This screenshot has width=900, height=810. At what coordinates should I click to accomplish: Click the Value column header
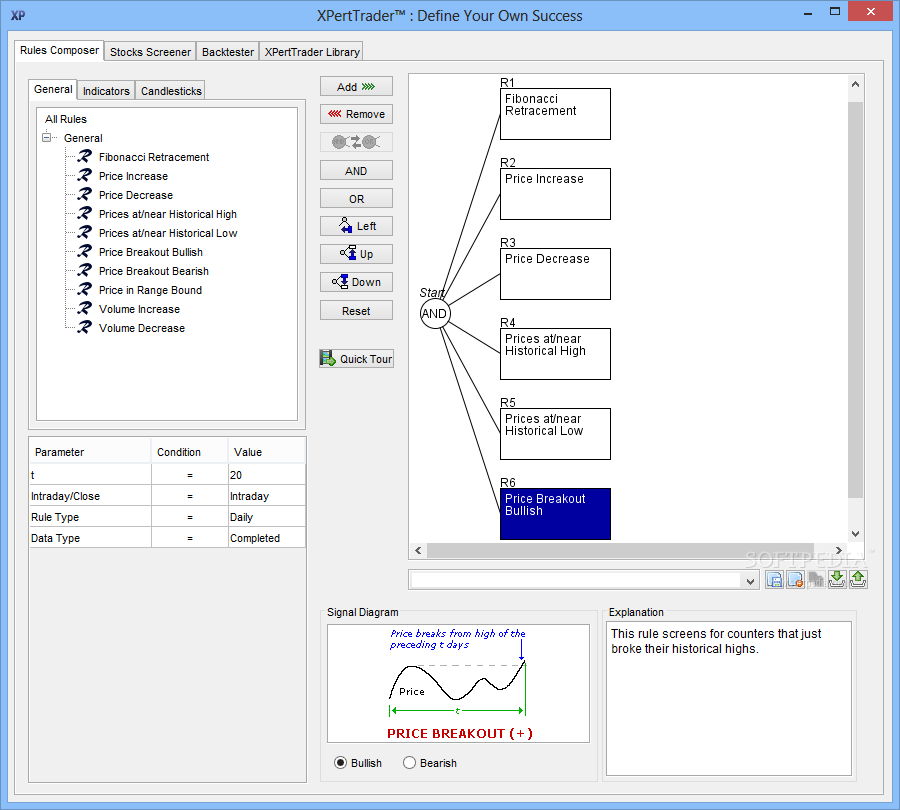coord(267,452)
